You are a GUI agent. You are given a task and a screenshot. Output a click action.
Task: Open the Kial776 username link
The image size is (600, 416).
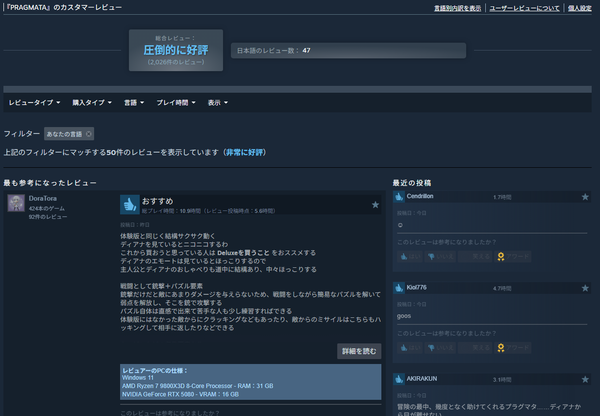[x=416, y=287]
